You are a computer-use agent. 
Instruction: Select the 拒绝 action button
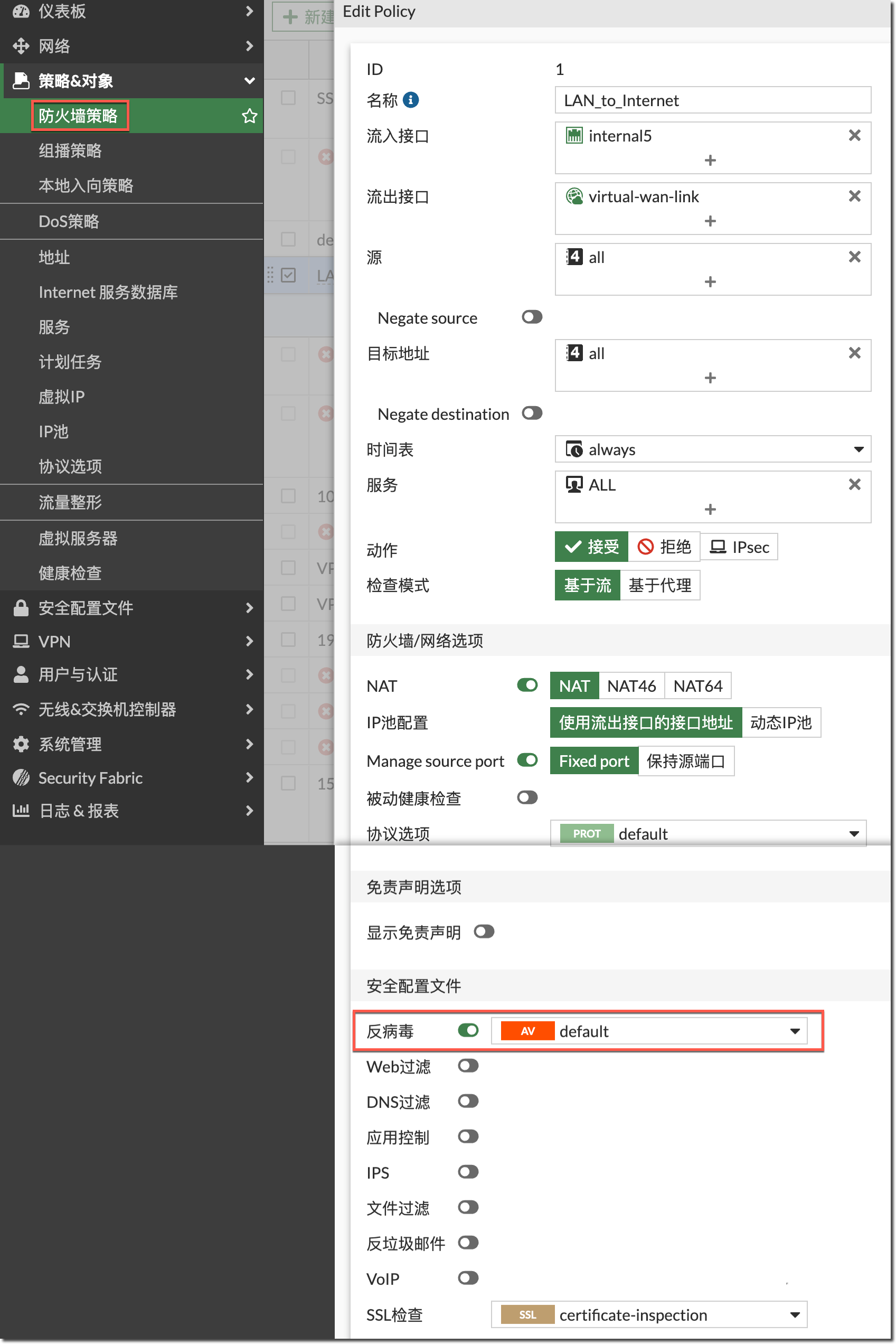pyautogui.click(x=664, y=547)
